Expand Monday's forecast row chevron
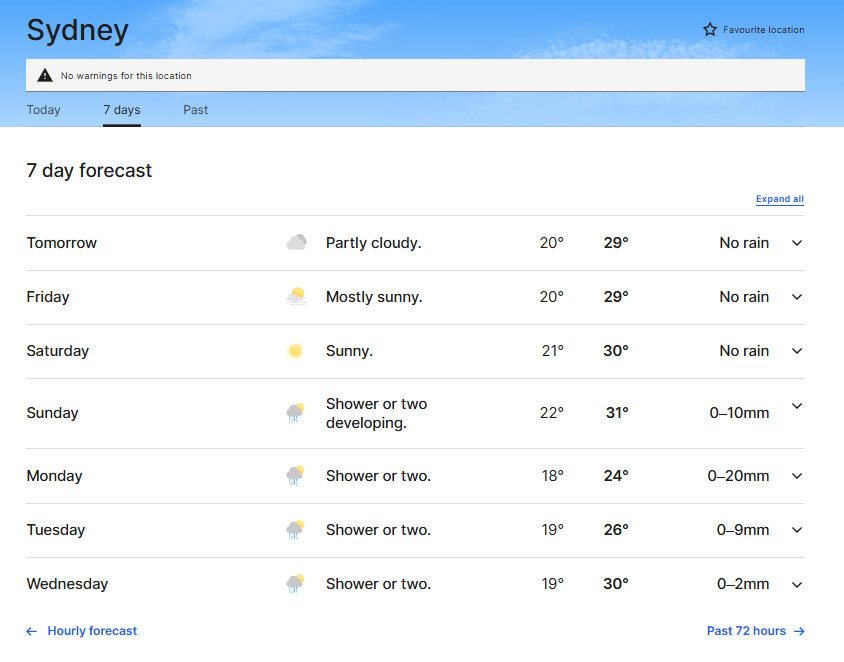Viewport: 844px width, 662px height. click(x=797, y=476)
